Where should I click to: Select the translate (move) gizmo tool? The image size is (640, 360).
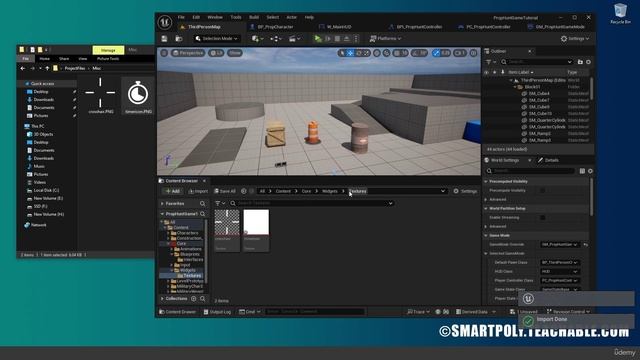pyautogui.click(x=350, y=53)
